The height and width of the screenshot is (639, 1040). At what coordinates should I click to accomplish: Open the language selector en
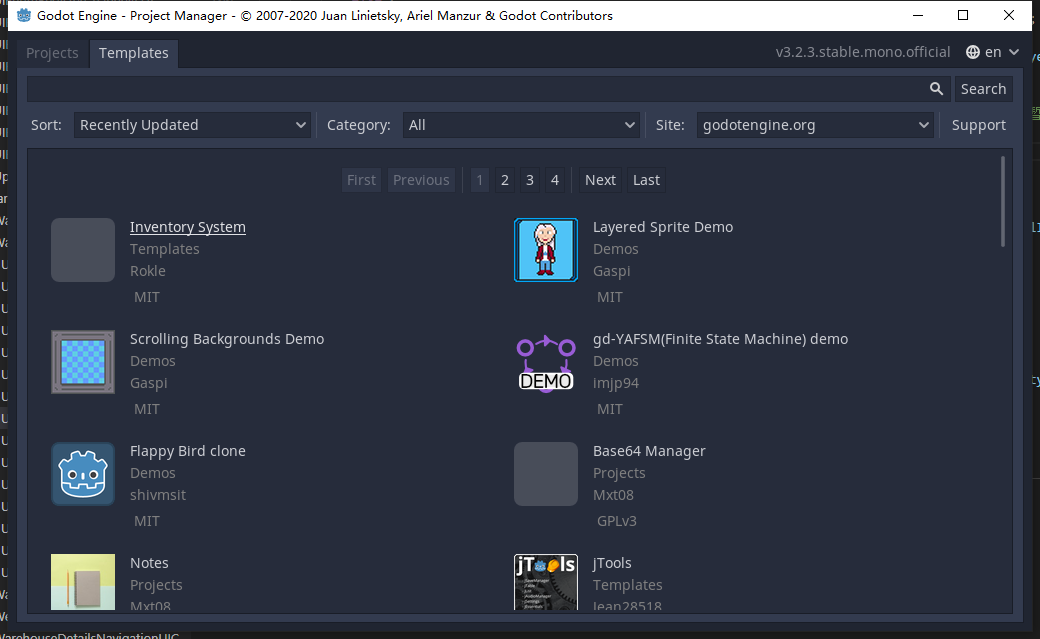point(992,52)
